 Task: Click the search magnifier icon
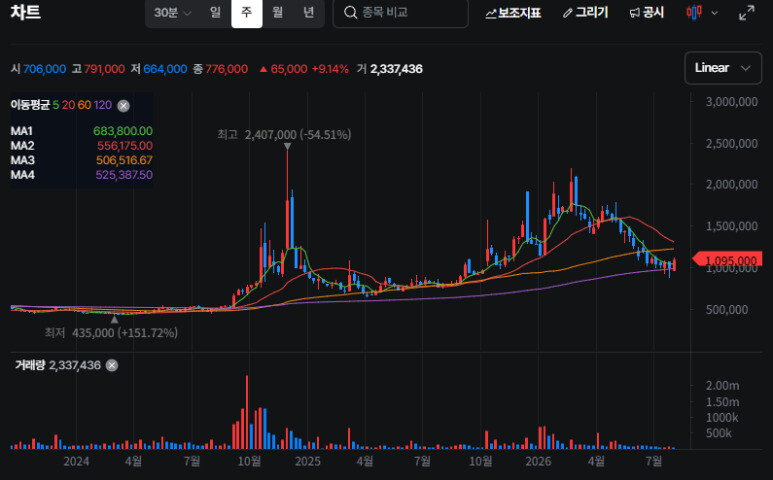tap(350, 12)
